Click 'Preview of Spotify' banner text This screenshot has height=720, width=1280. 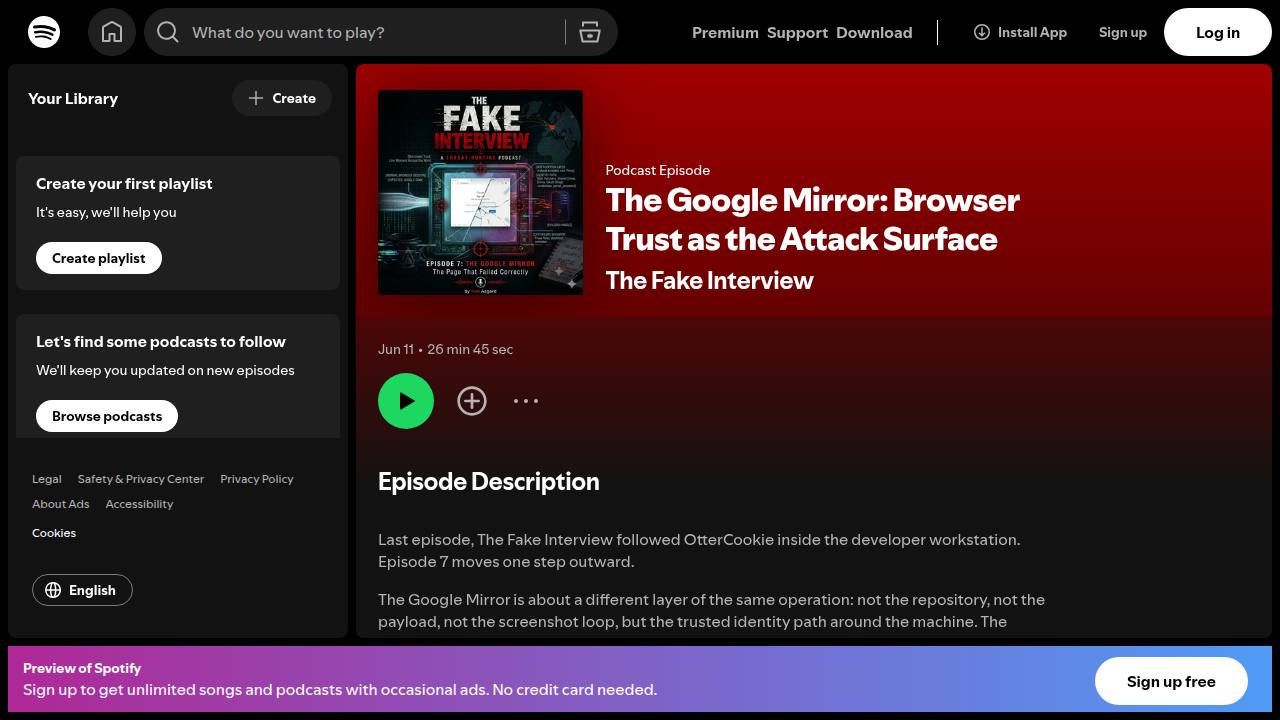(x=82, y=668)
